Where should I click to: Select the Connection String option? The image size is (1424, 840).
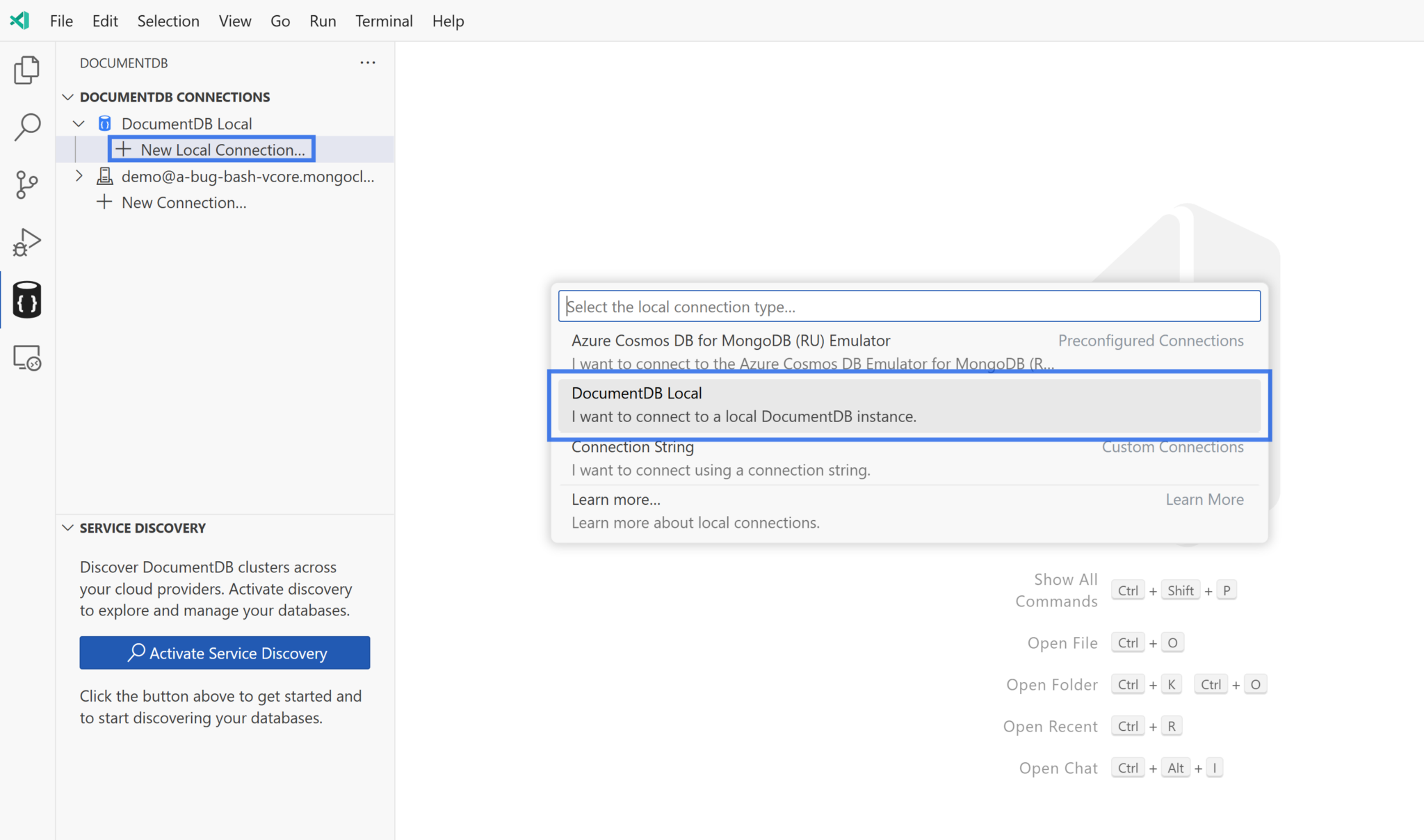[x=720, y=458]
